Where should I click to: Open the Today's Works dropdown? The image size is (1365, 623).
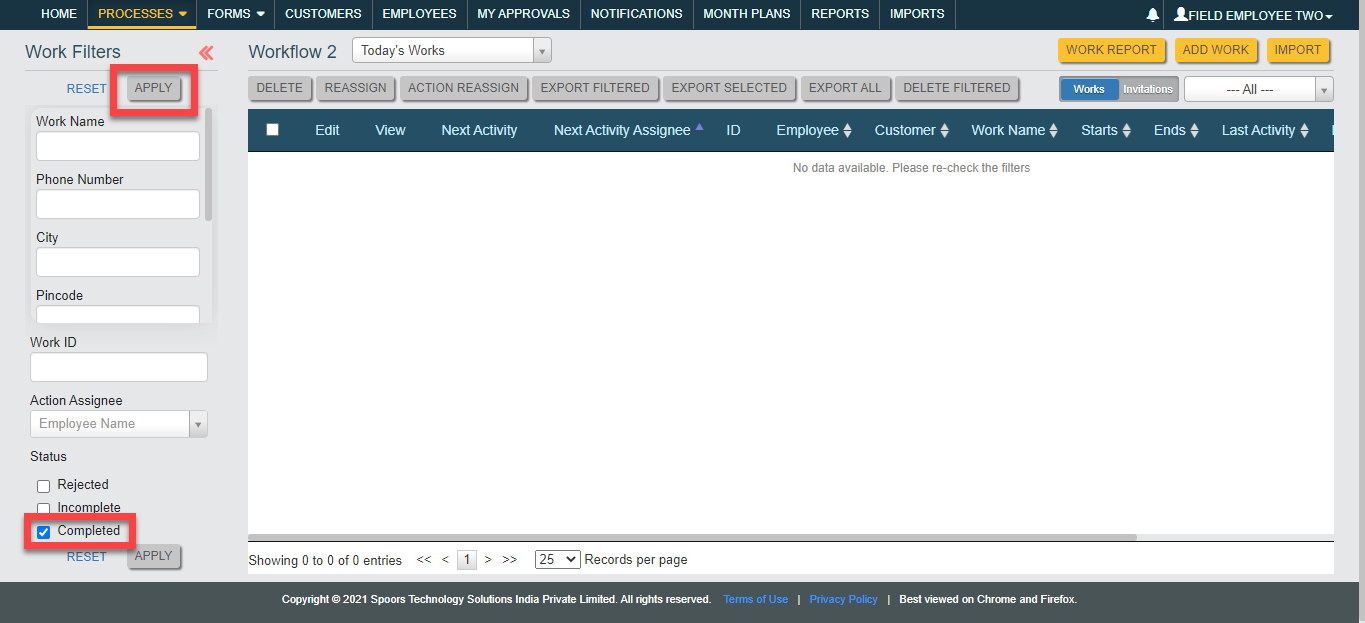451,50
